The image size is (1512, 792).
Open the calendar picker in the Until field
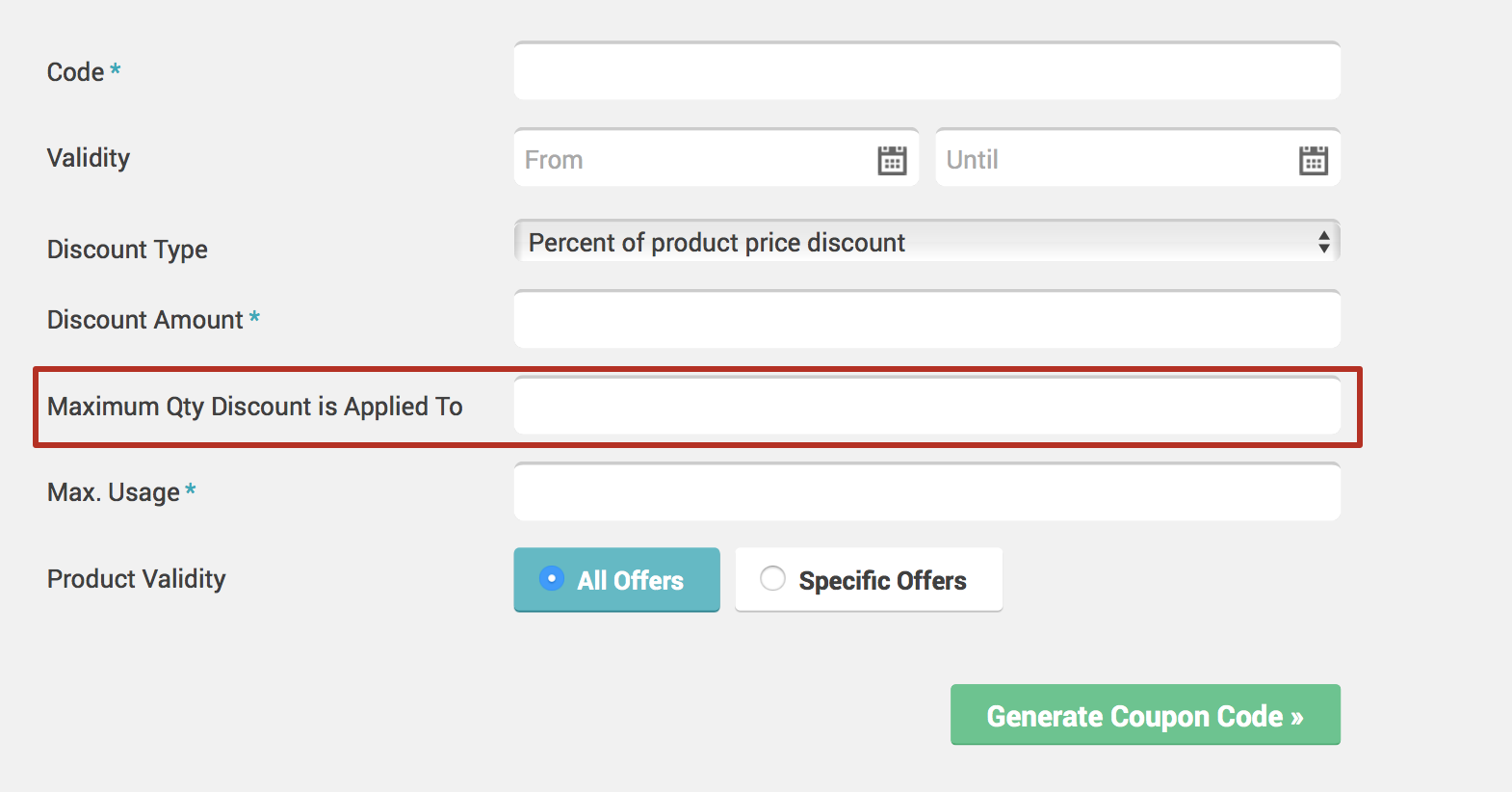tap(1314, 160)
